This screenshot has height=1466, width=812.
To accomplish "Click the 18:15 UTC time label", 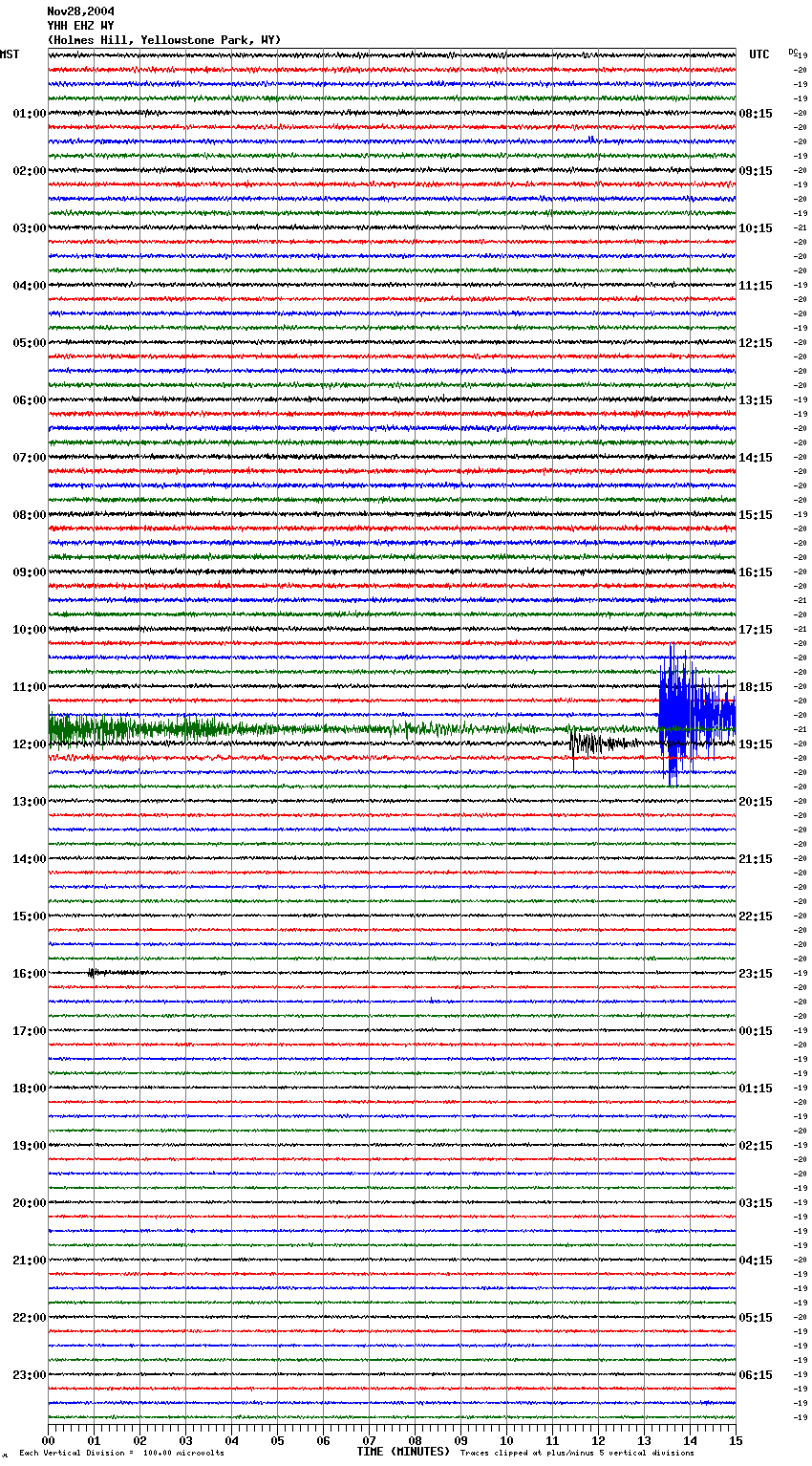I will point(756,687).
